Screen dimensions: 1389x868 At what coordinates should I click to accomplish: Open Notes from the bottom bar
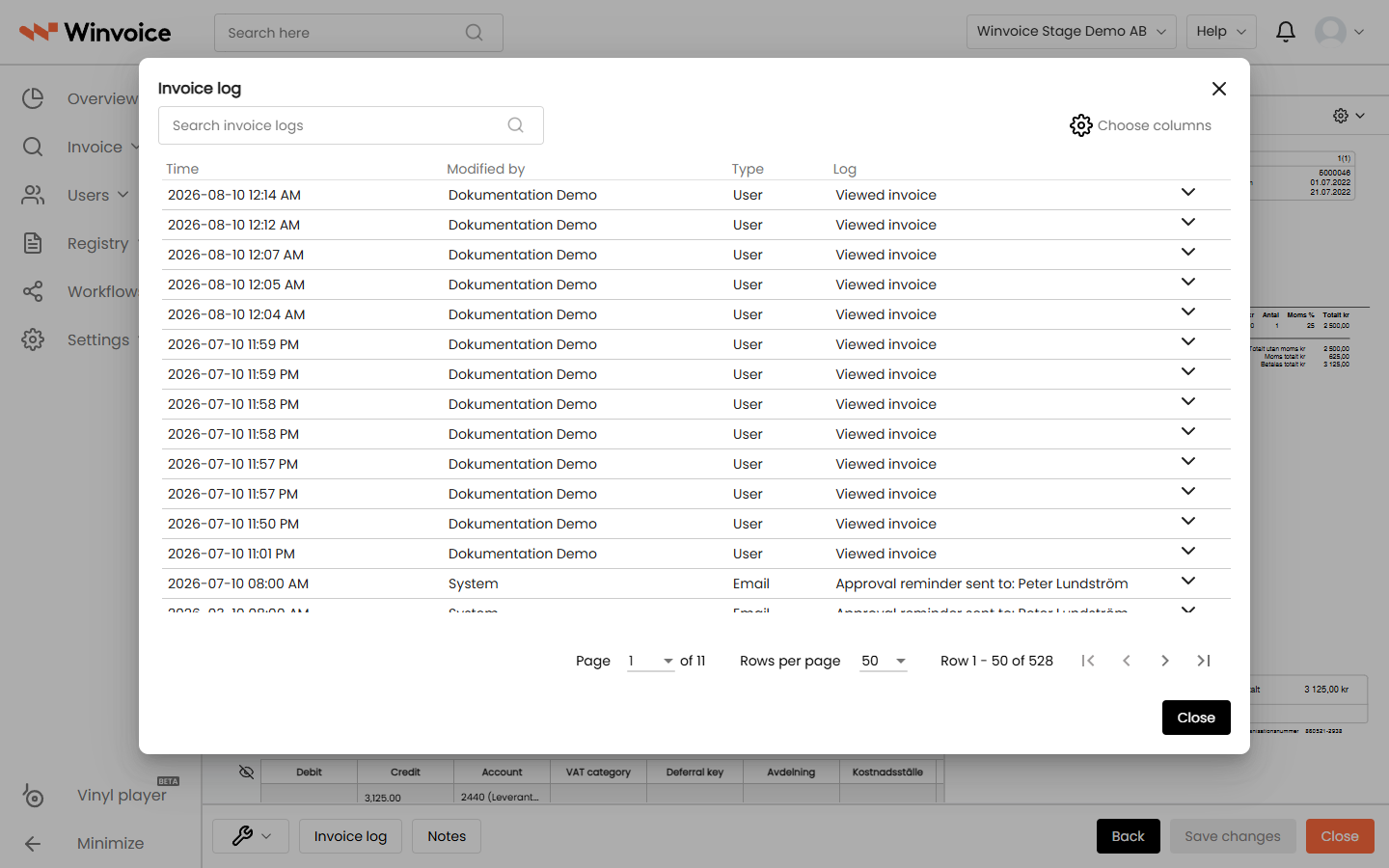pyautogui.click(x=447, y=836)
